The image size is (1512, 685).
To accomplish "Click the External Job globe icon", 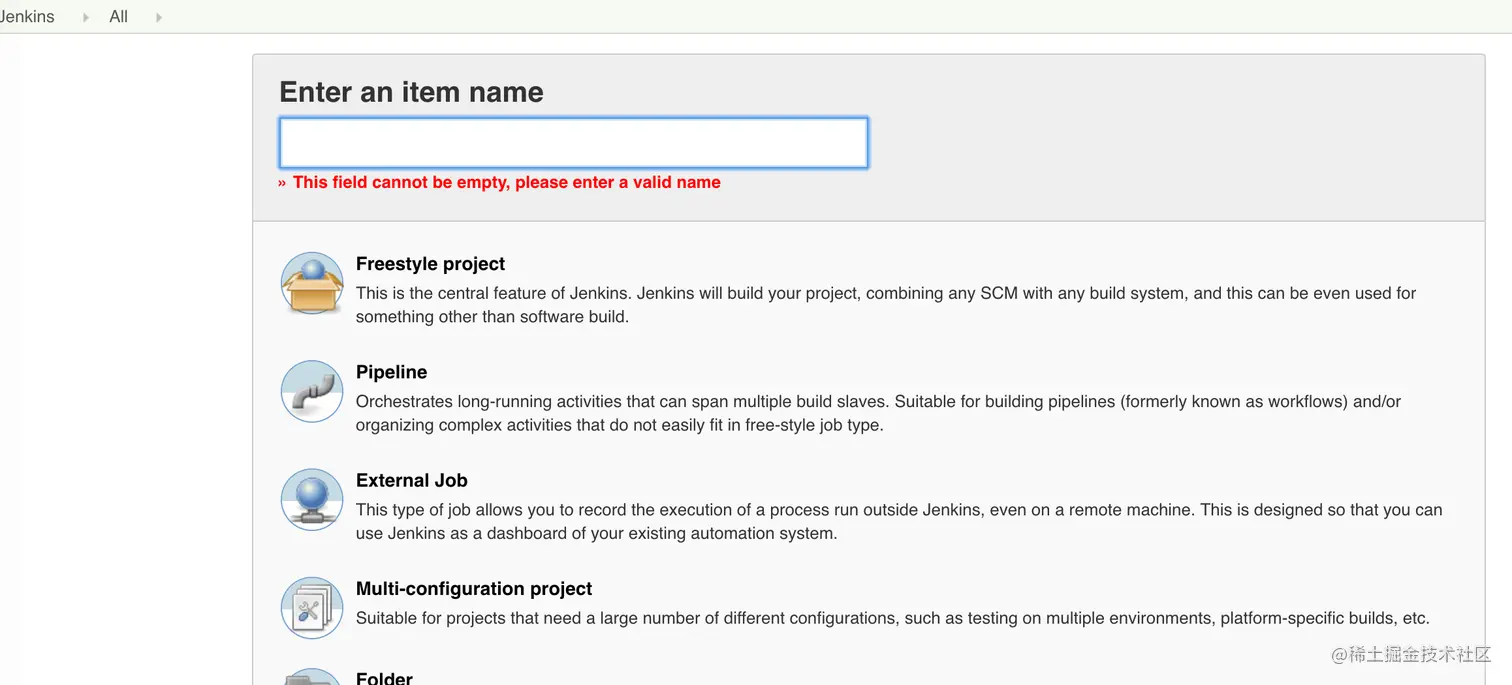I will [312, 499].
